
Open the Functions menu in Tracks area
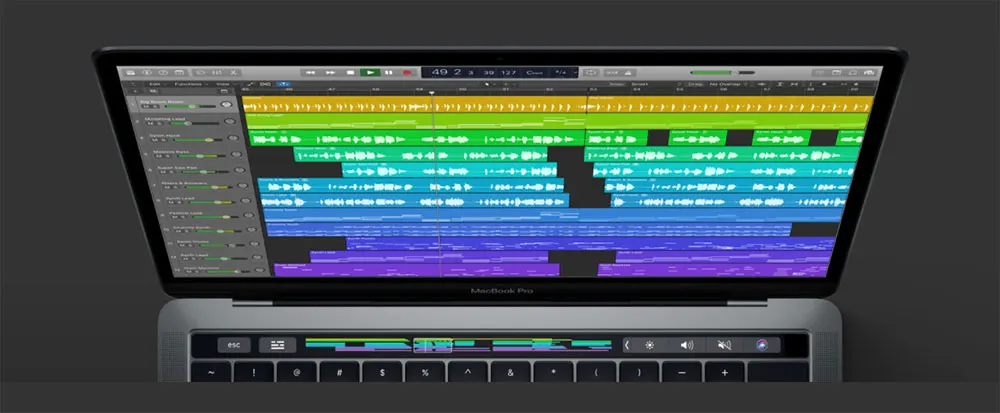click(x=188, y=84)
